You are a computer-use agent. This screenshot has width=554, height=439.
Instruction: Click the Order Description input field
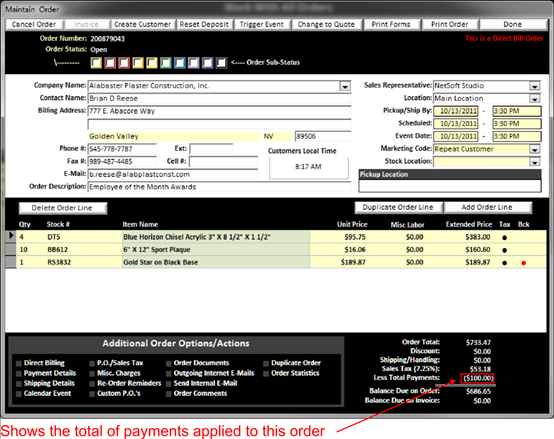click(219, 187)
